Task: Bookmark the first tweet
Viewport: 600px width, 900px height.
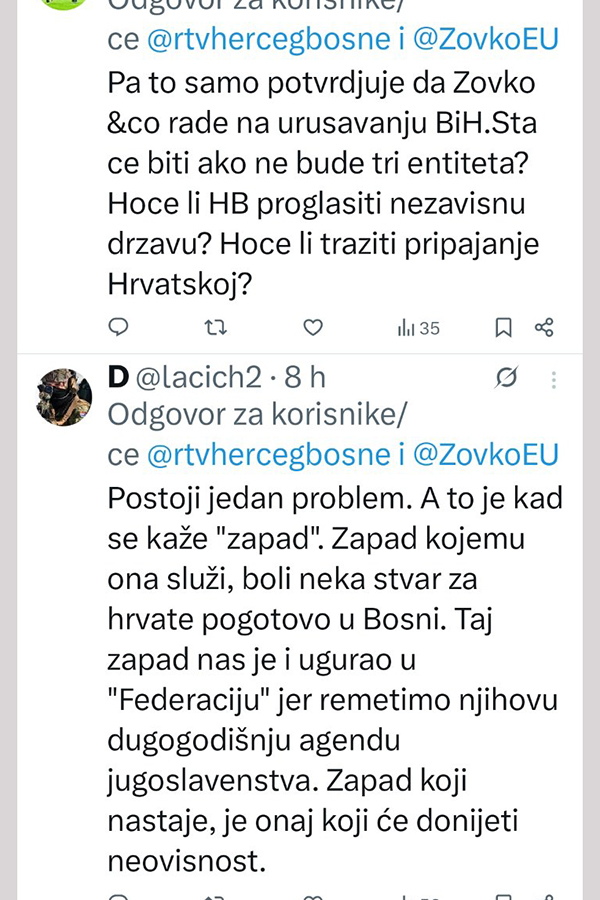Action: pyautogui.click(x=504, y=327)
